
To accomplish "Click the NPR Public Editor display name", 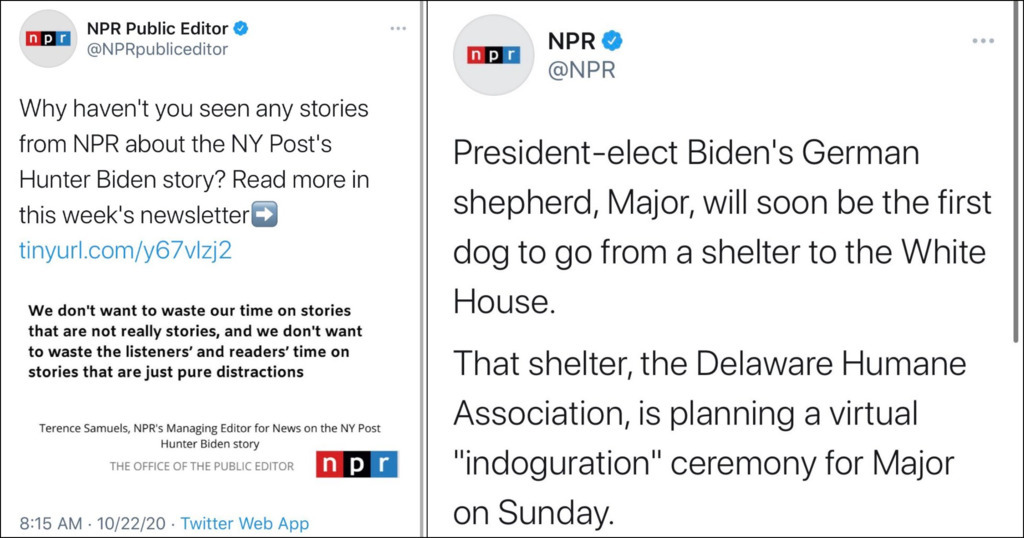I will point(157,28).
